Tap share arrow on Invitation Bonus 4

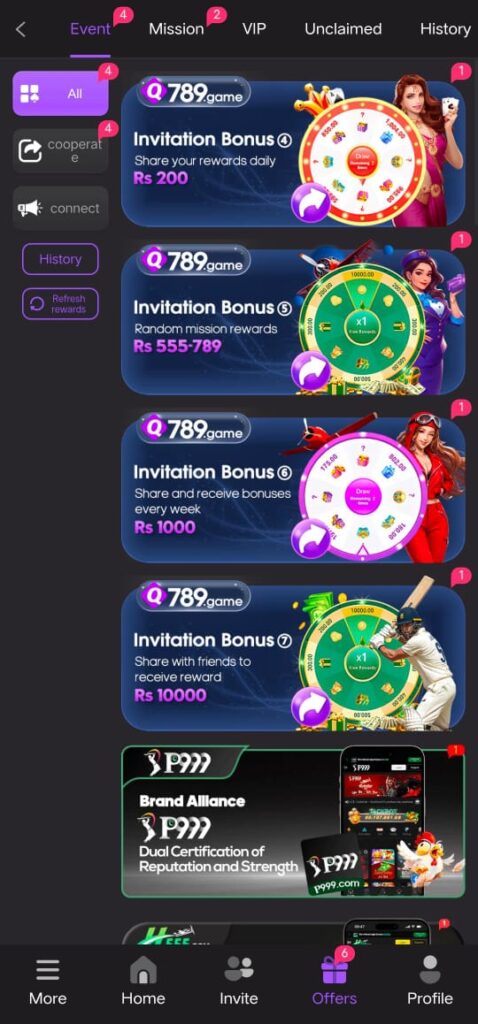coord(311,203)
